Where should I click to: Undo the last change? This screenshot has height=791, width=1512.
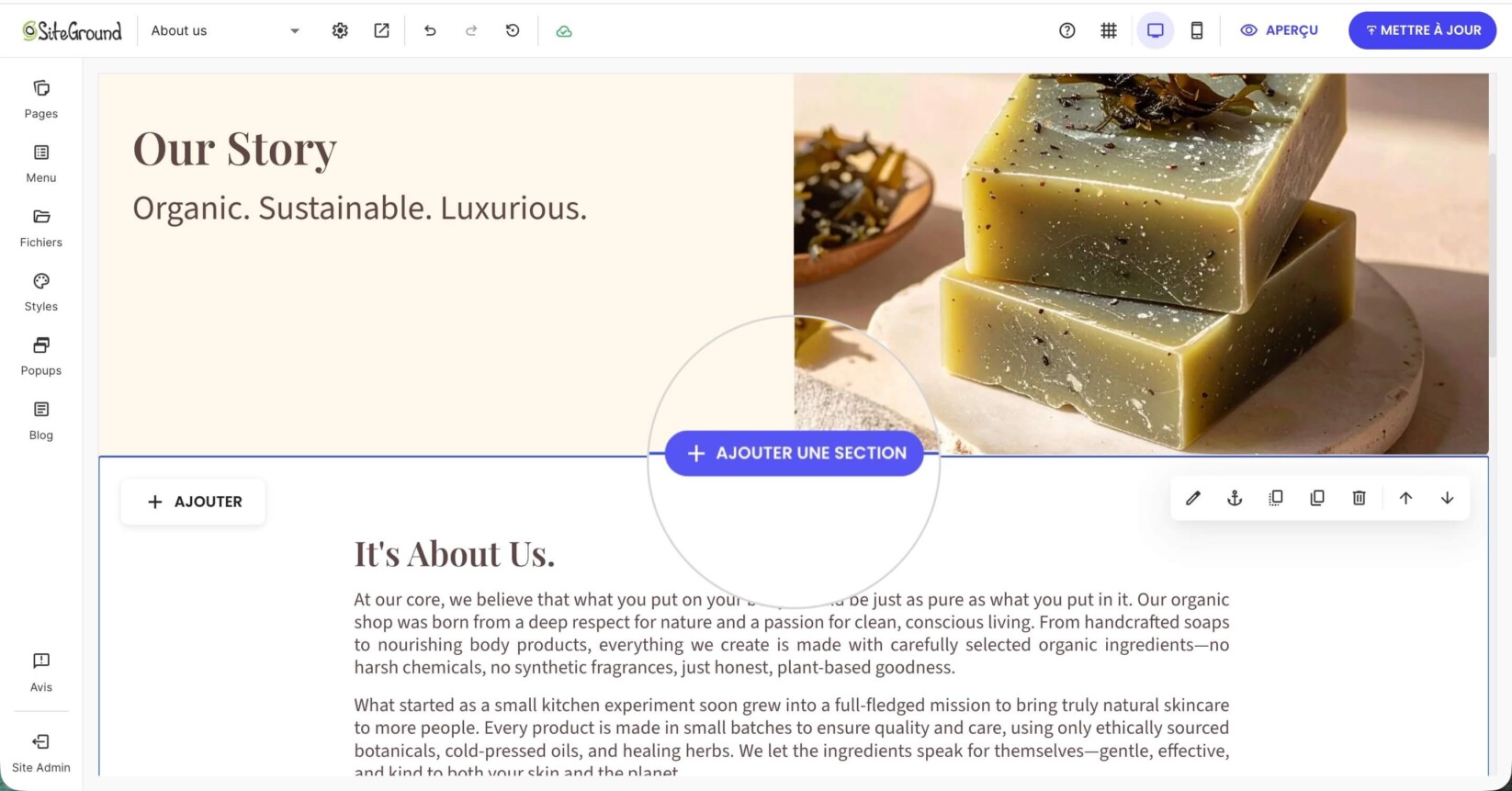point(430,30)
